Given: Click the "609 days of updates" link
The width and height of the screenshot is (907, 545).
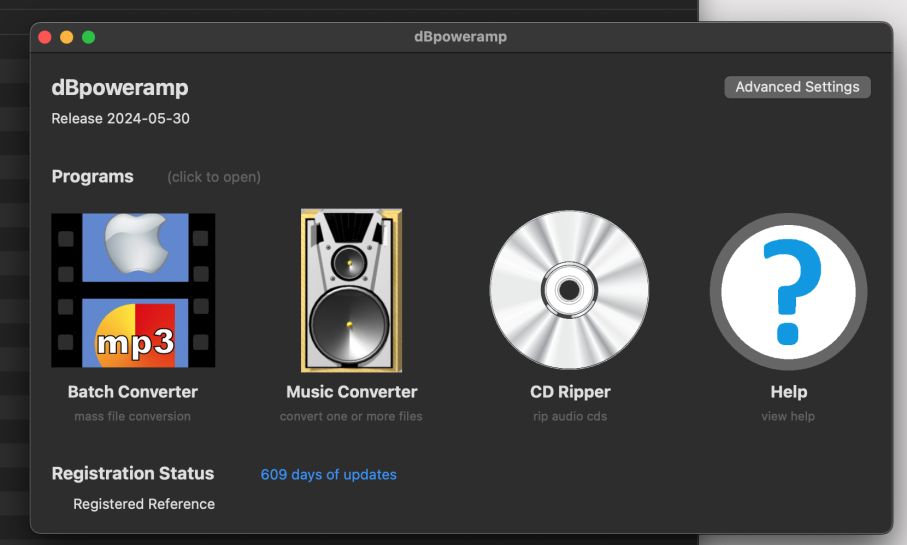Looking at the screenshot, I should click(328, 475).
